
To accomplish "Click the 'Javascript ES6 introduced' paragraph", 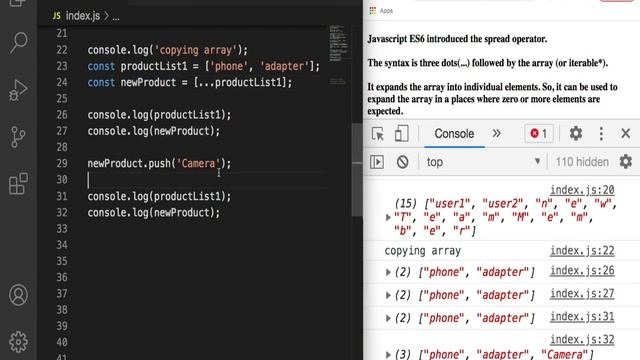I will pyautogui.click(x=457, y=39).
